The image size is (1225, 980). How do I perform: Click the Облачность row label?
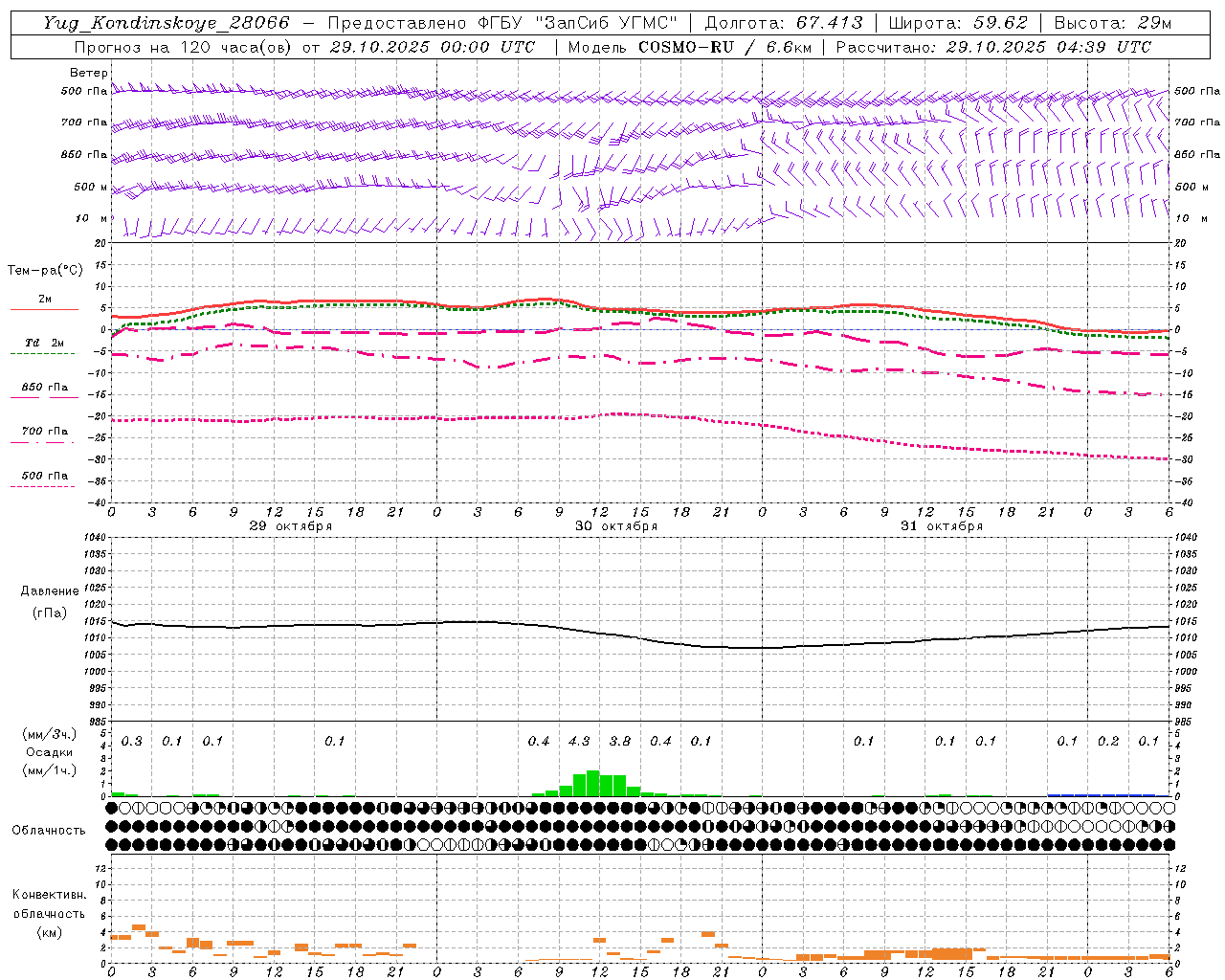tap(49, 831)
